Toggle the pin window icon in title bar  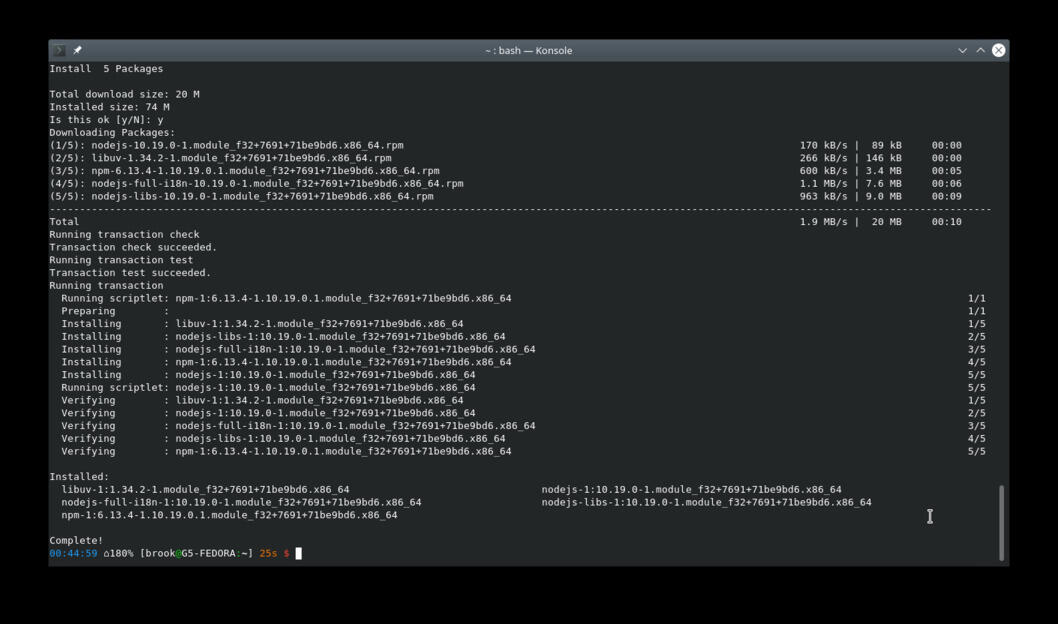click(x=78, y=51)
